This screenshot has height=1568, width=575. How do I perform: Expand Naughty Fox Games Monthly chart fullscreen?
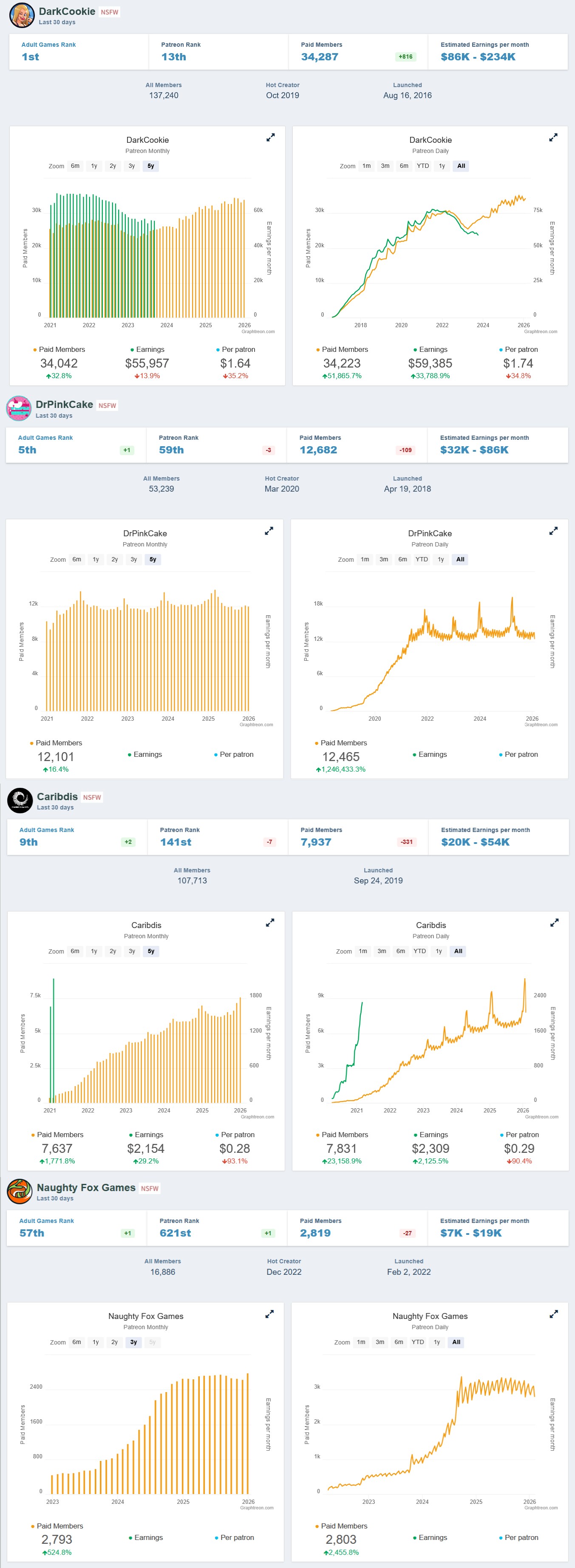point(269,1314)
